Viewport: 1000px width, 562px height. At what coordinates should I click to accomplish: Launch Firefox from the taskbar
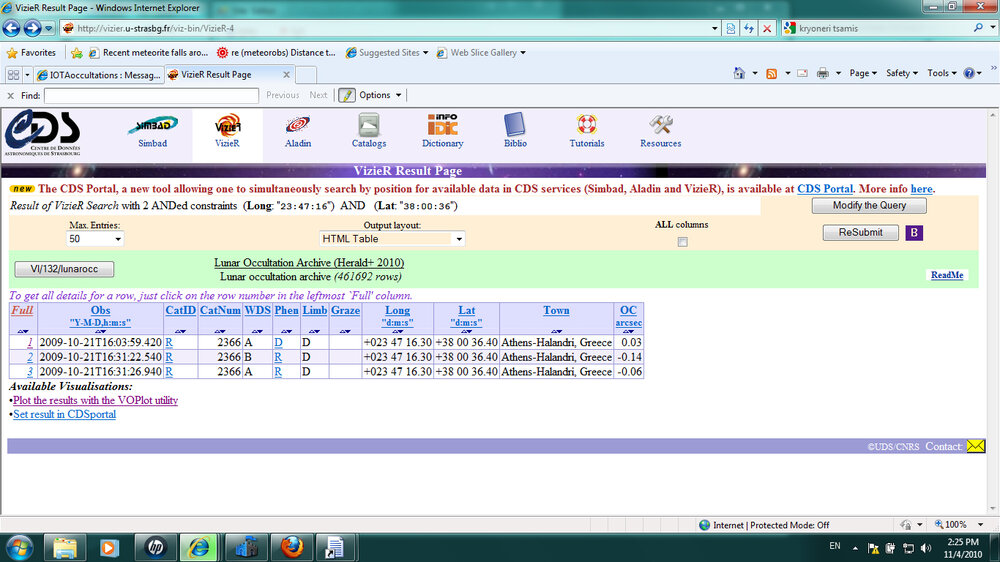[x=291, y=547]
